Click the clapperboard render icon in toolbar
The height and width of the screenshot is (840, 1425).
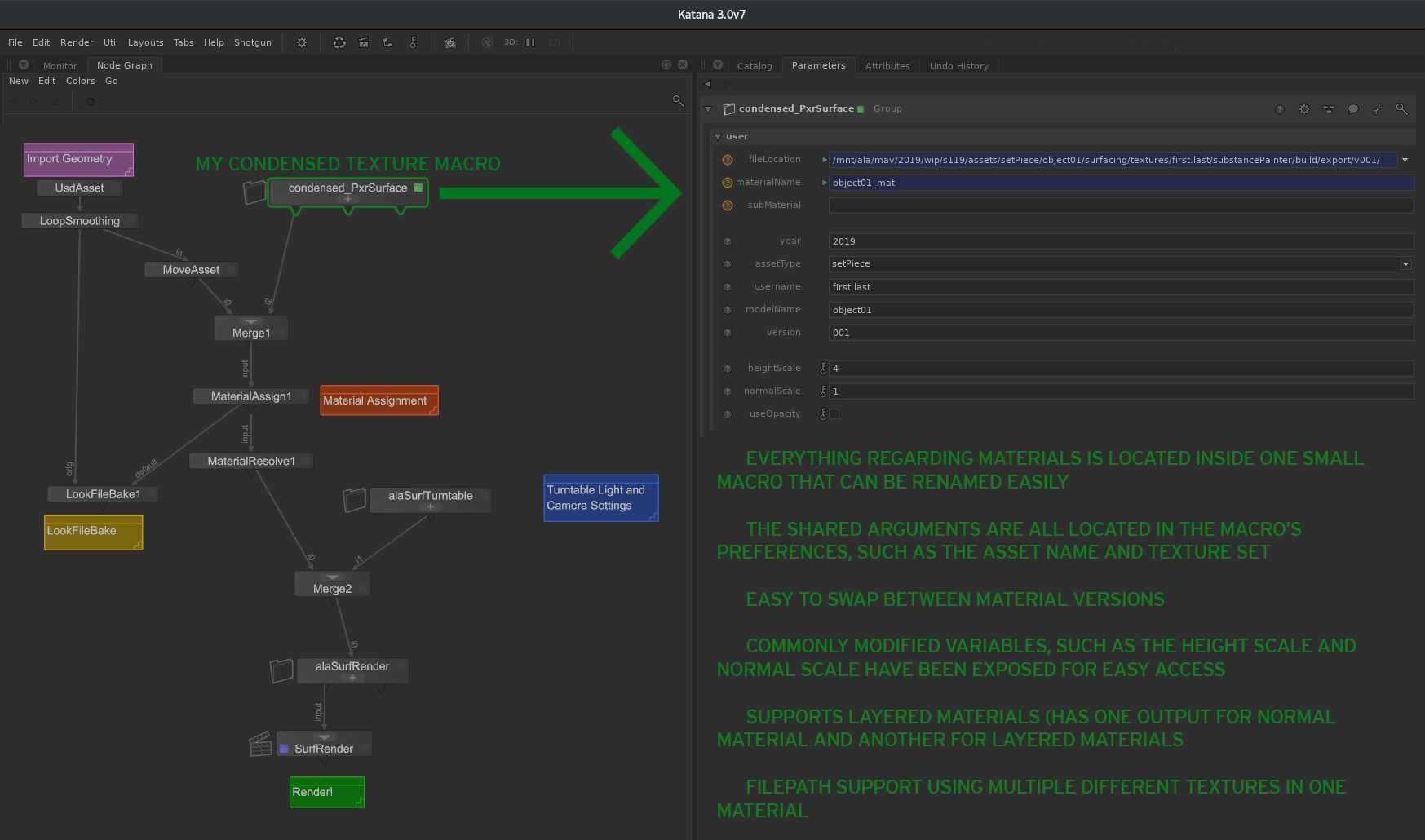[x=364, y=42]
